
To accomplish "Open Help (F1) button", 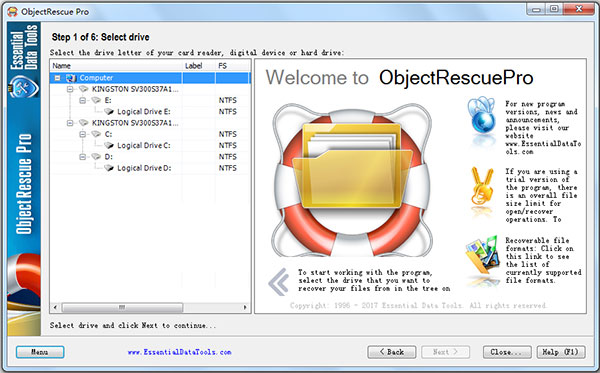I will [561, 352].
